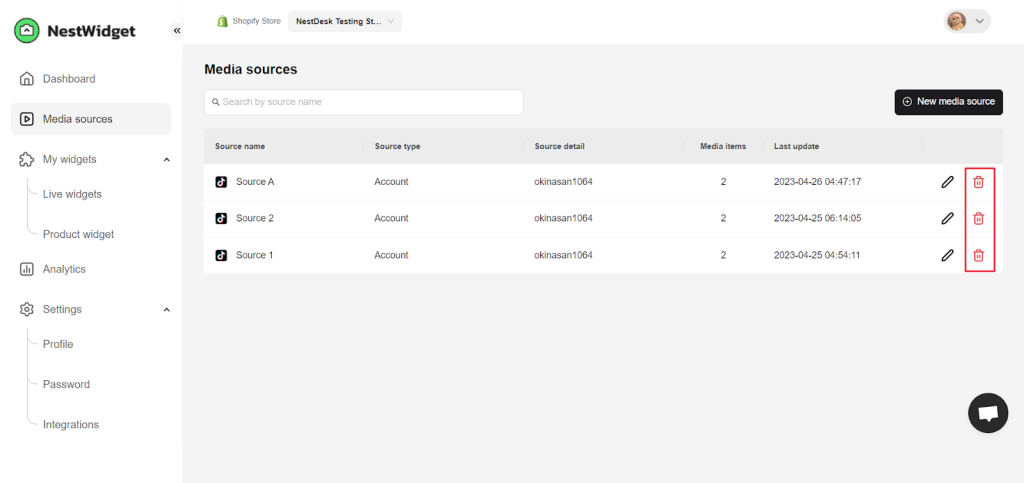Delete Source 2 with trash icon
Screen dimensions: 1024x483
tap(978, 219)
